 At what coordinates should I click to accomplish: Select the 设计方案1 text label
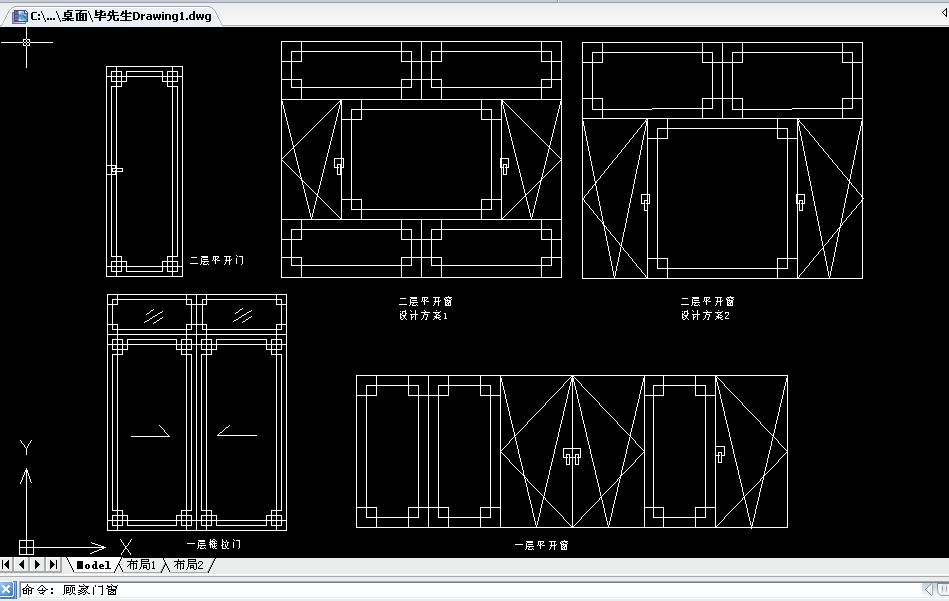(x=425, y=316)
